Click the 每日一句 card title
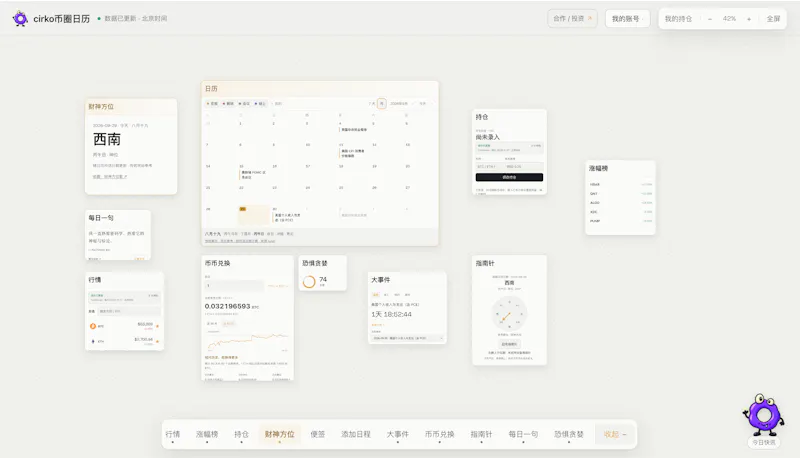The width and height of the screenshot is (800, 458). (101, 218)
